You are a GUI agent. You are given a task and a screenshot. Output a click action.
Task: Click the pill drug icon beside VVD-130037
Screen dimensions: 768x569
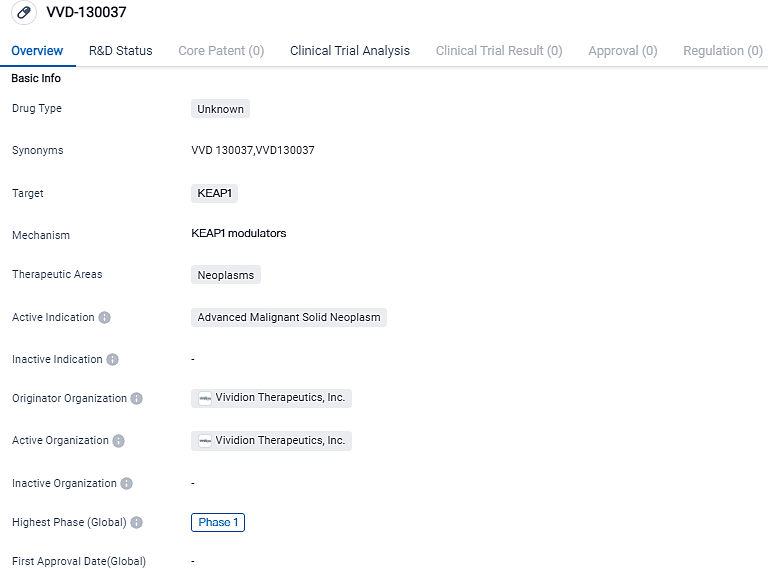pyautogui.click(x=23, y=13)
